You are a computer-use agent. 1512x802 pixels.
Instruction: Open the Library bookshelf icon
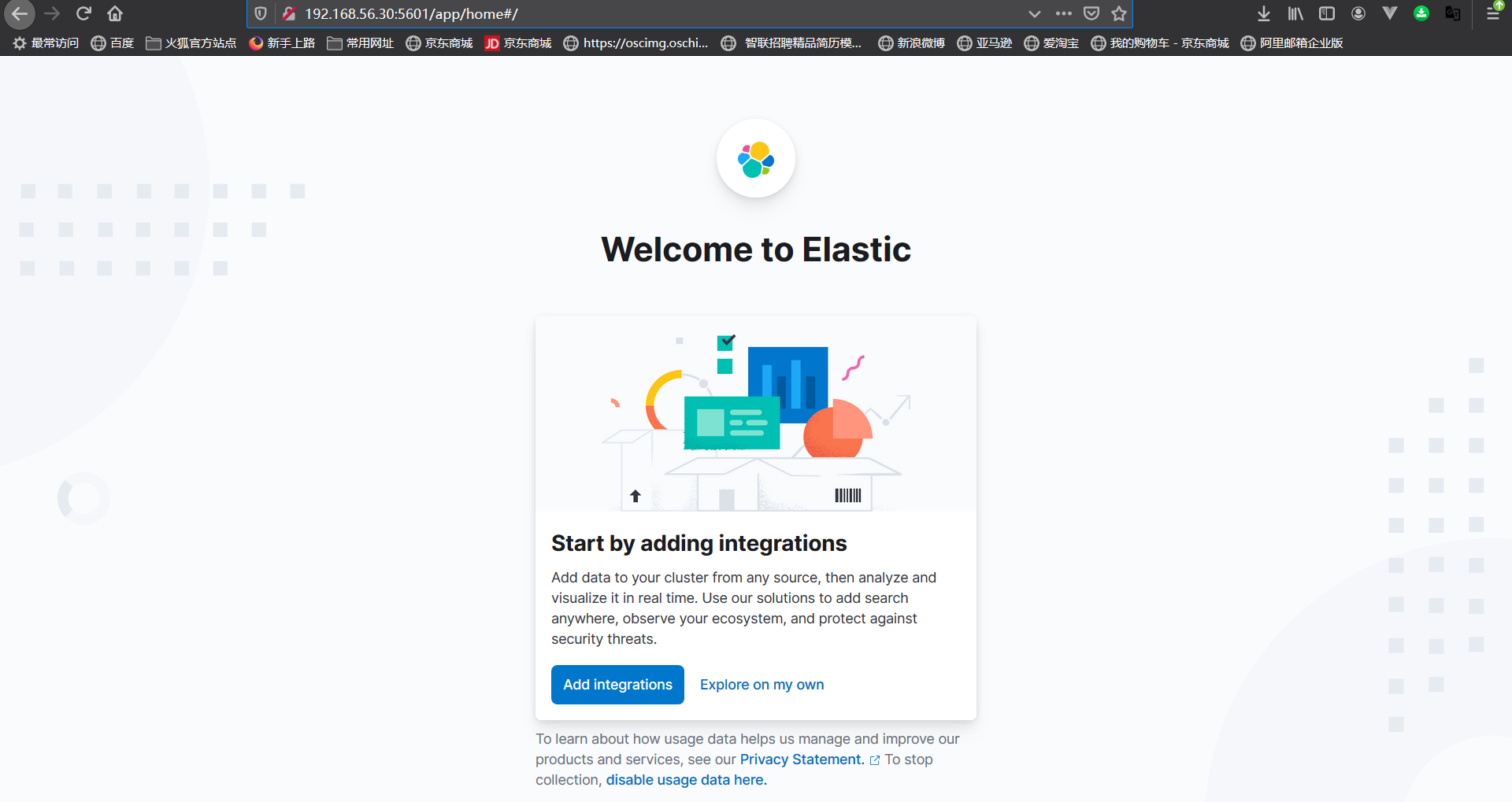[1295, 13]
